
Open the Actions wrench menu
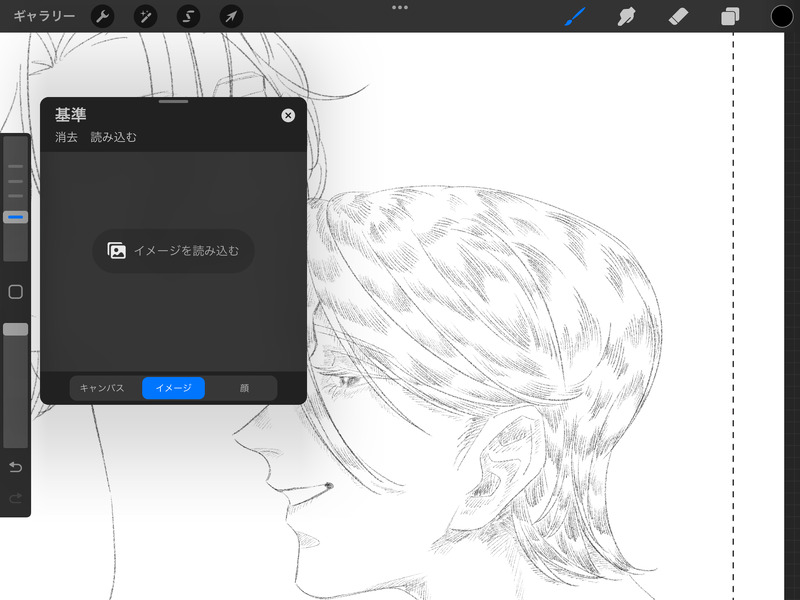(103, 16)
